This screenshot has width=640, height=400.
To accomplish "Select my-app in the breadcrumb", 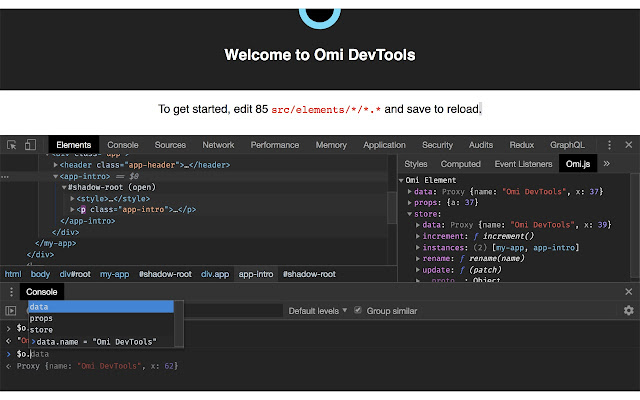I will pyautogui.click(x=114, y=274).
